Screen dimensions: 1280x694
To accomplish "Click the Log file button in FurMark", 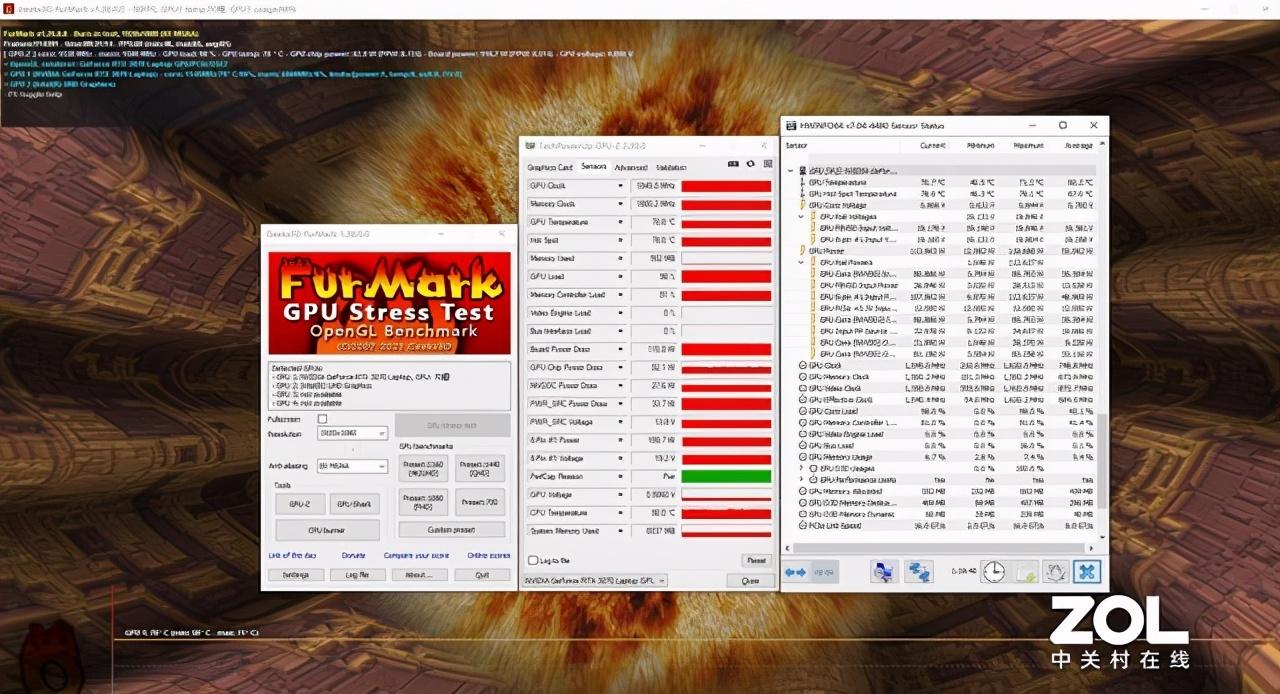I will coord(357,575).
